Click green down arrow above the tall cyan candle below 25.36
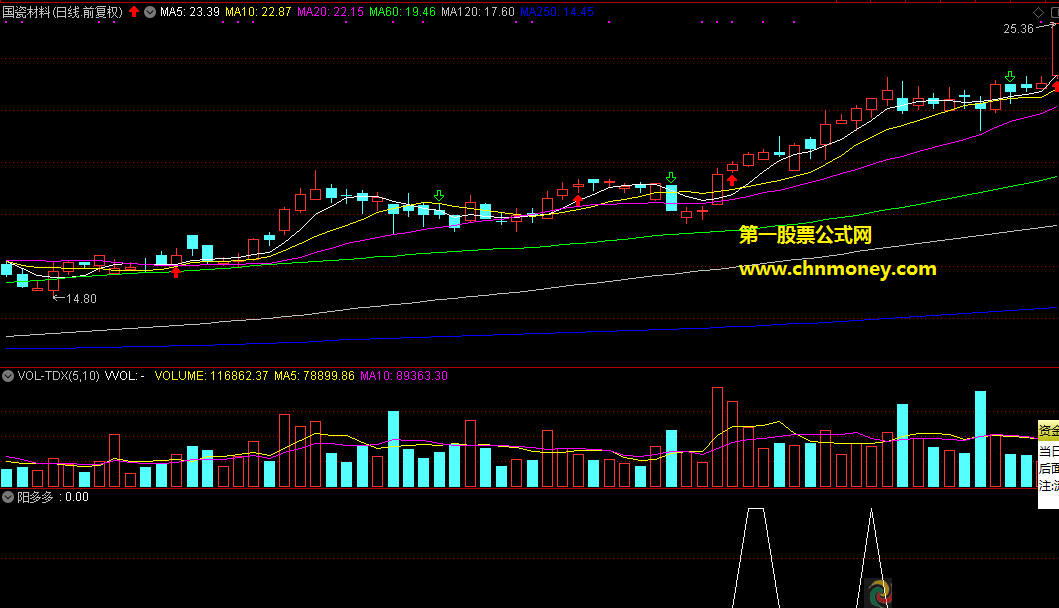1059x608 pixels. pos(1010,76)
